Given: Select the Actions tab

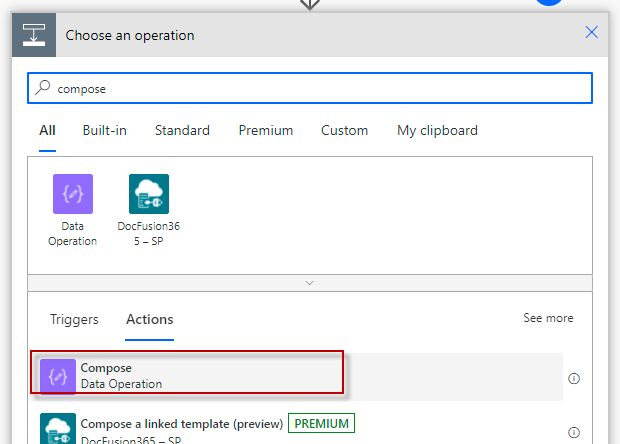Looking at the screenshot, I should click(149, 319).
